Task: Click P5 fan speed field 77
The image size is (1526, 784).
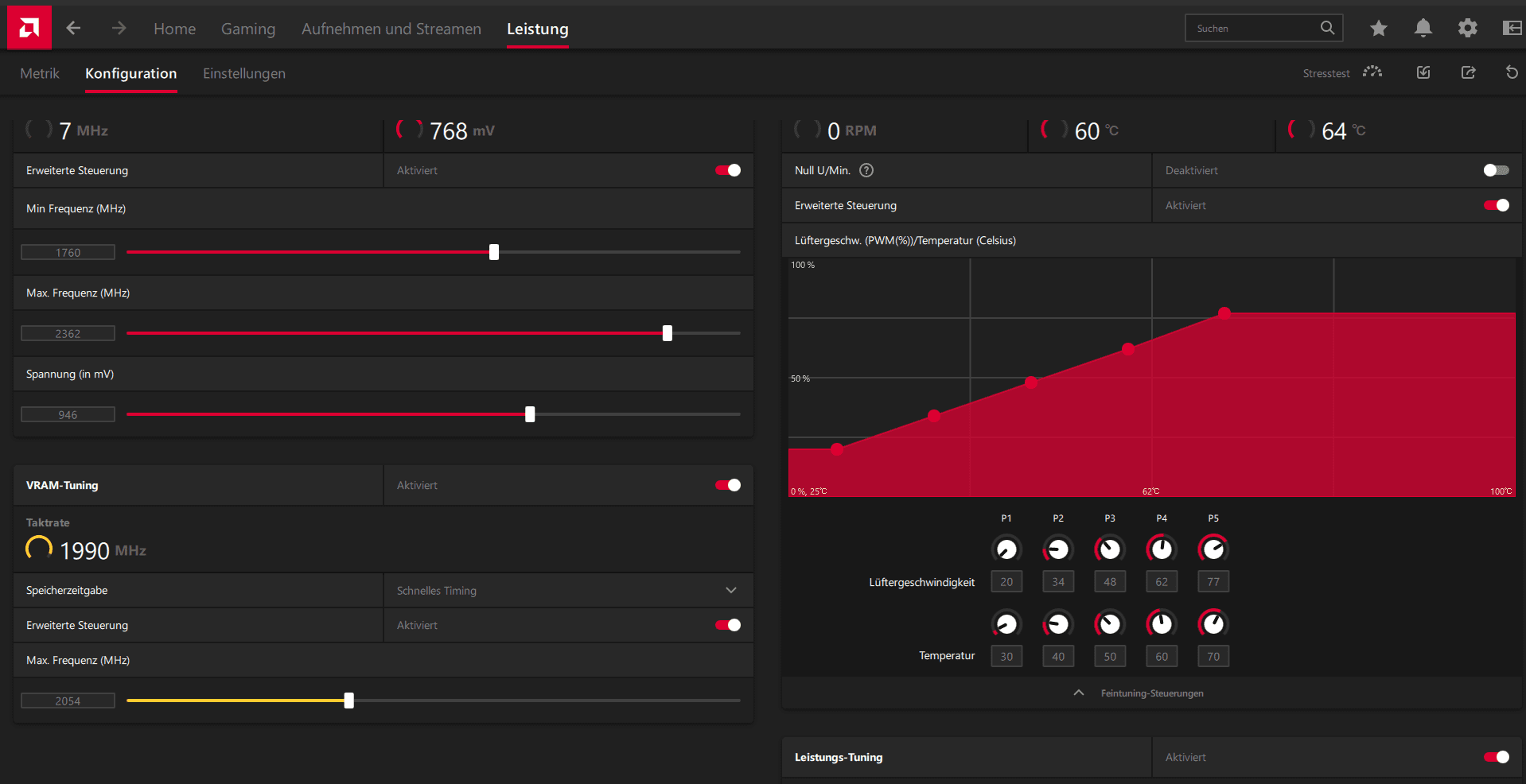Action: click(1213, 581)
